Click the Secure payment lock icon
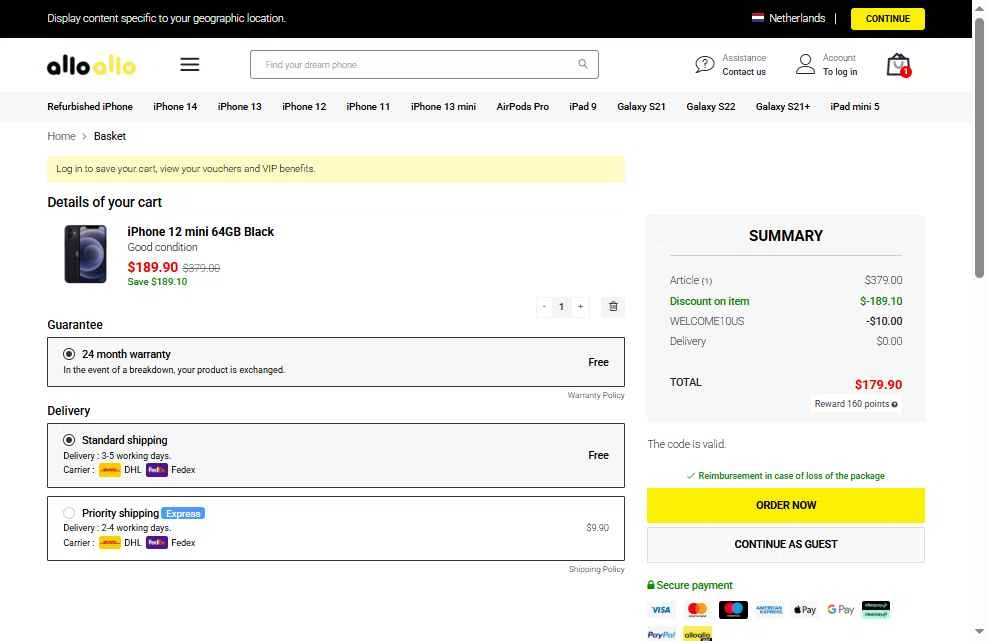This screenshot has width=987, height=641. 651,585
